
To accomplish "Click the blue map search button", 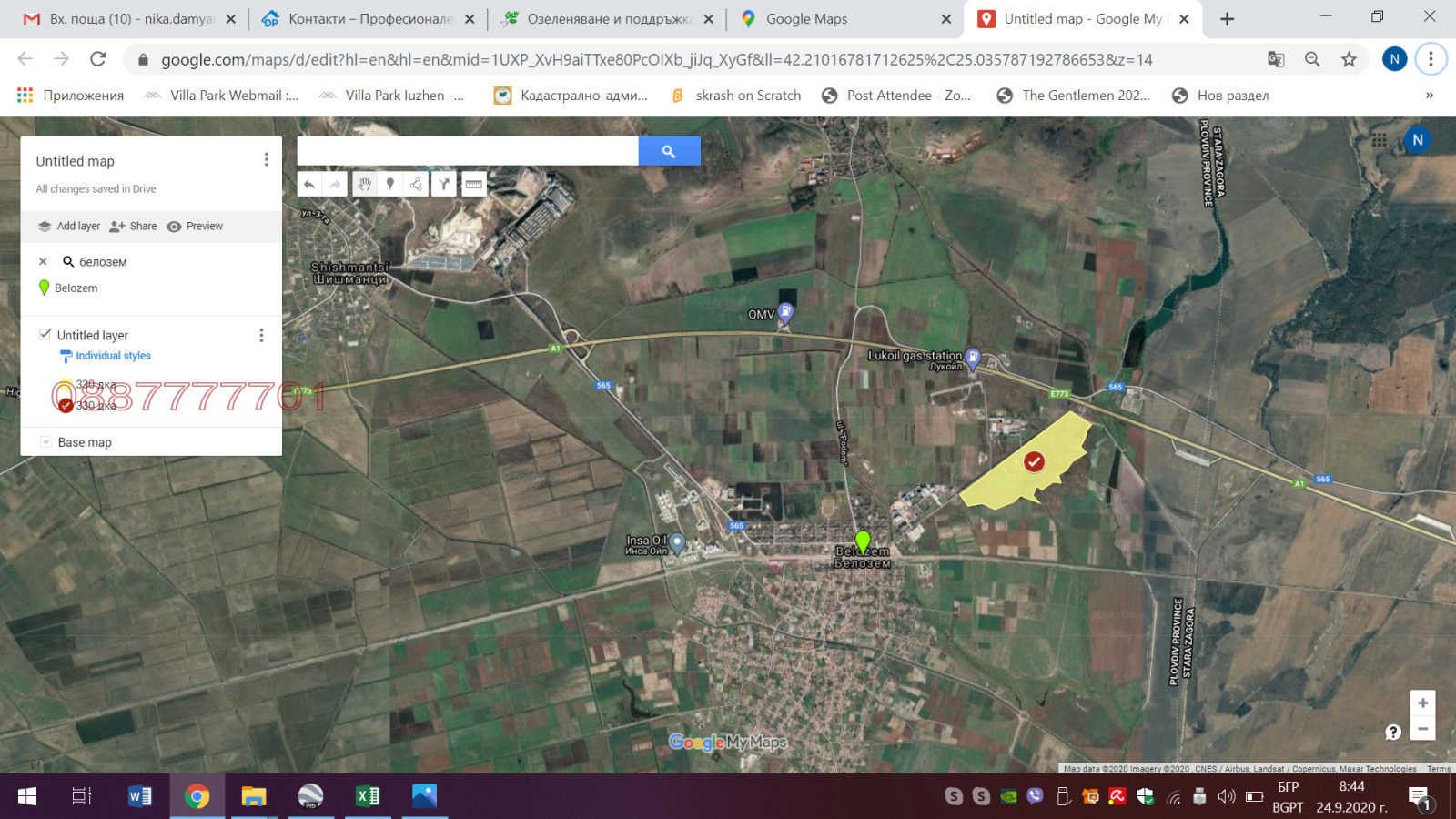I will tap(669, 151).
